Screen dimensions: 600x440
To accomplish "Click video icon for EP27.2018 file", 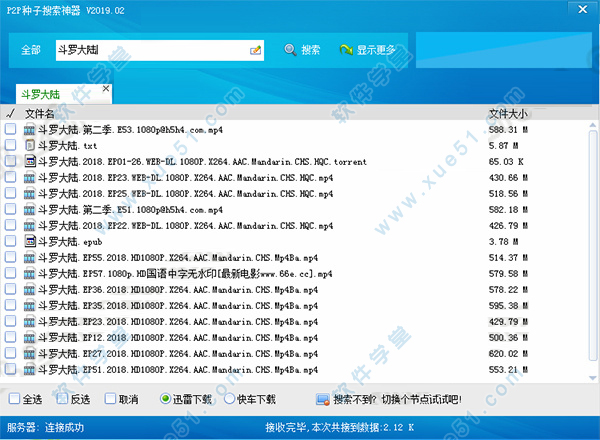I will coord(29,354).
